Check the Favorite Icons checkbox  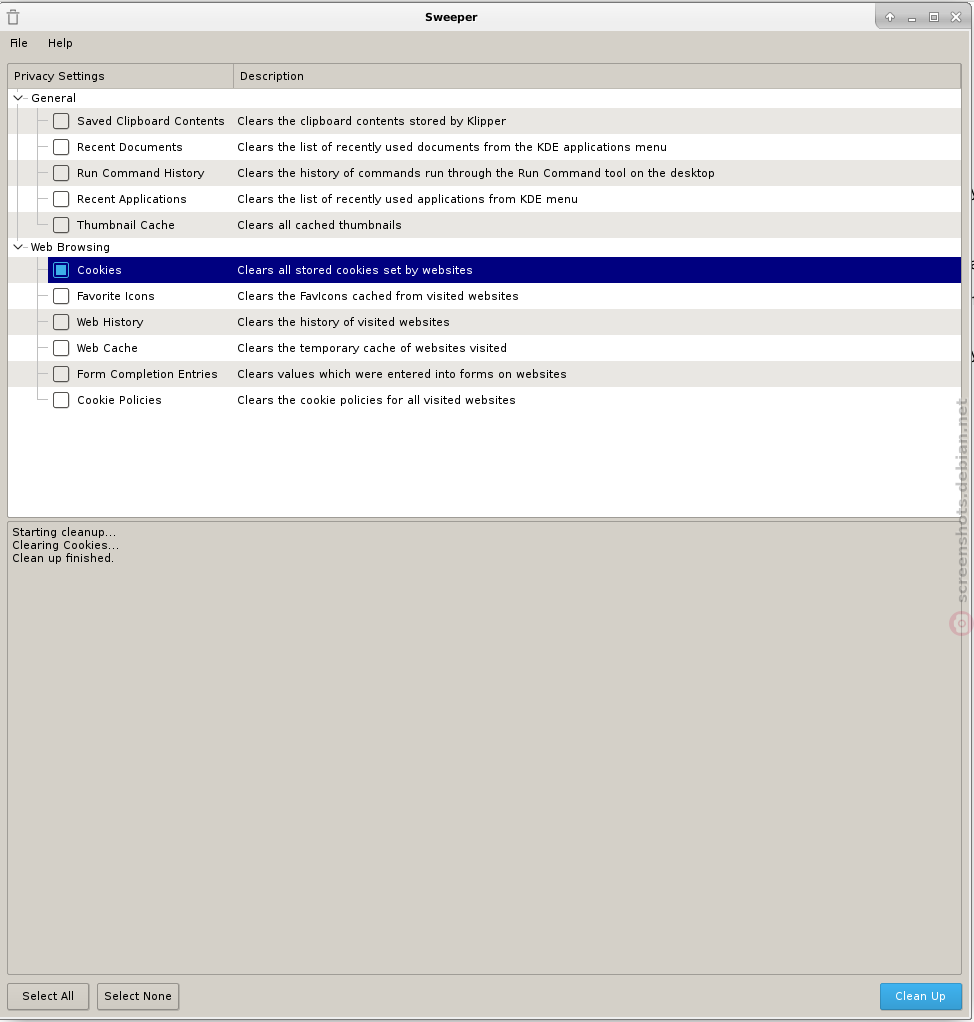coord(61,296)
